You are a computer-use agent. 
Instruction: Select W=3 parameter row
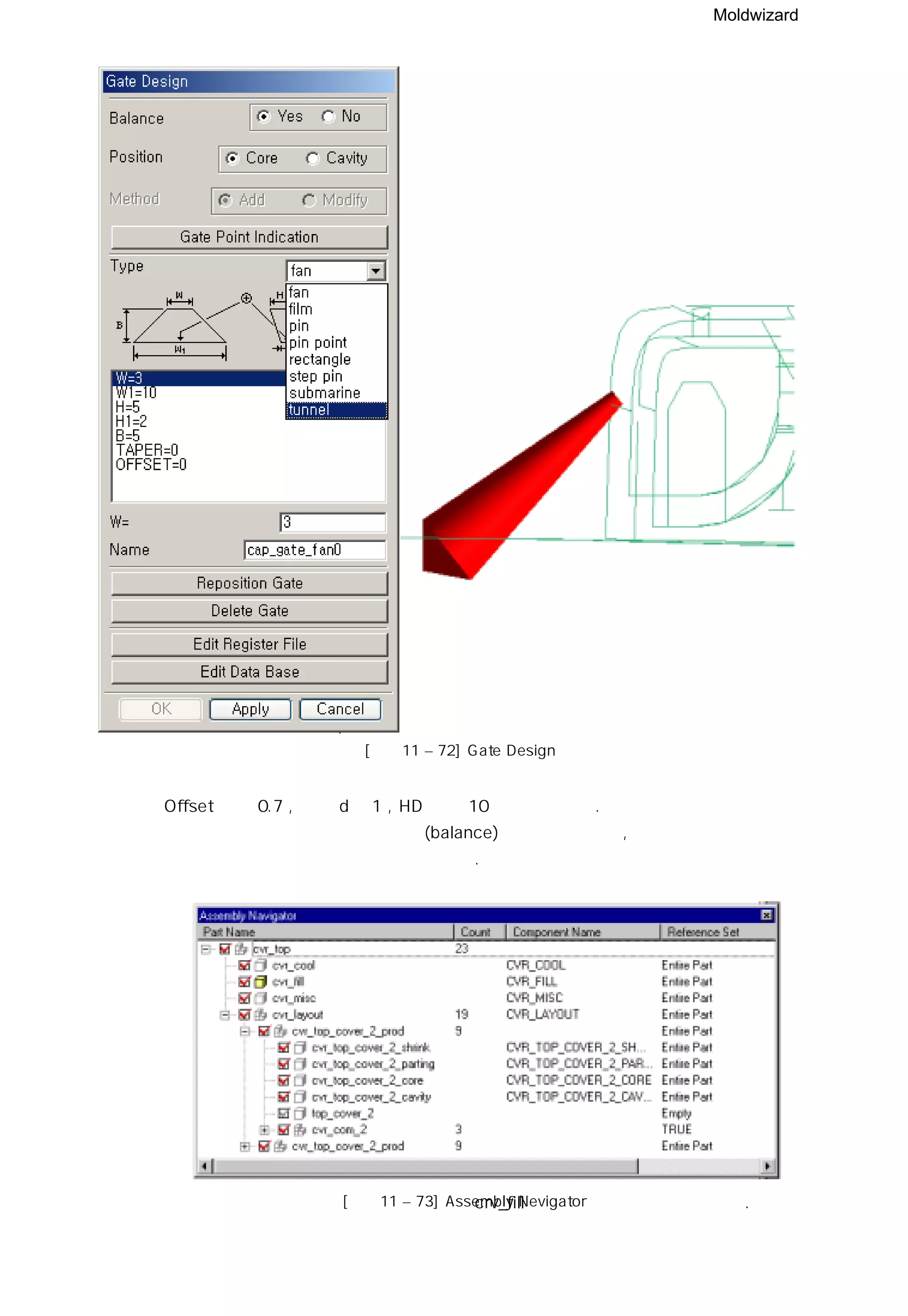click(x=199, y=378)
